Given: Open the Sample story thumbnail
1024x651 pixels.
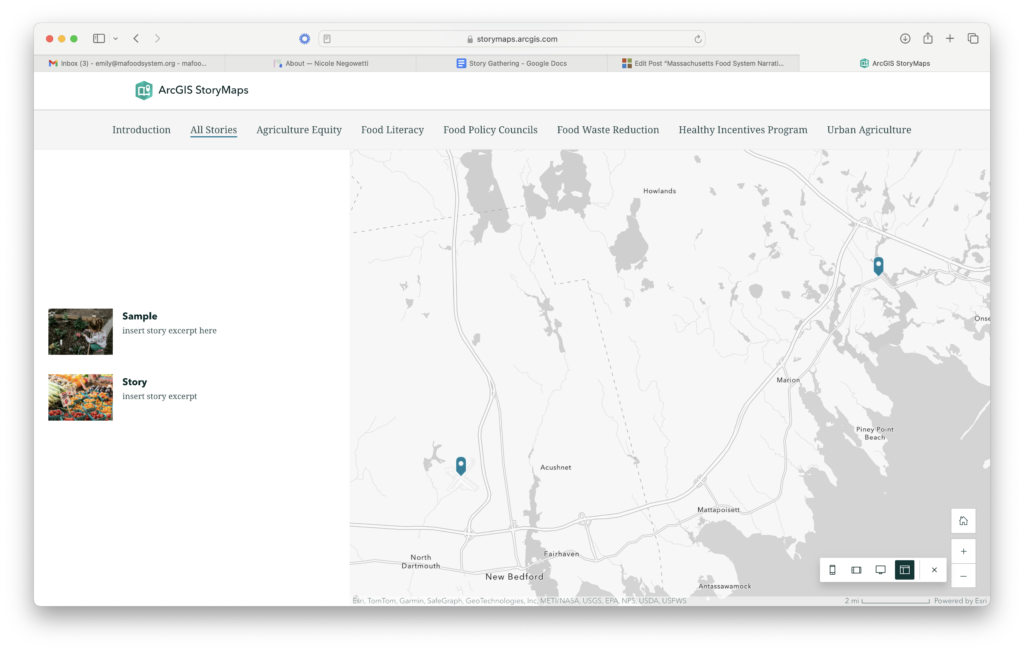Looking at the screenshot, I should coord(80,332).
